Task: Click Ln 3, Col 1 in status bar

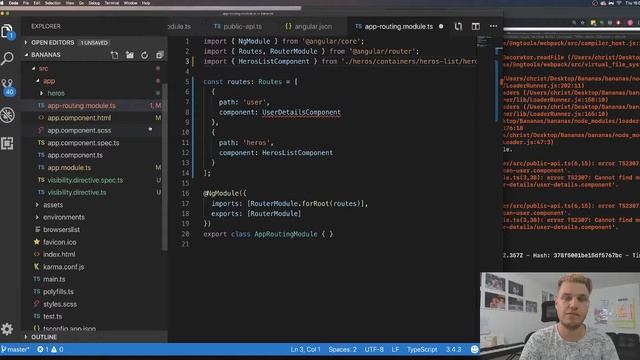Action: [x=305, y=349]
